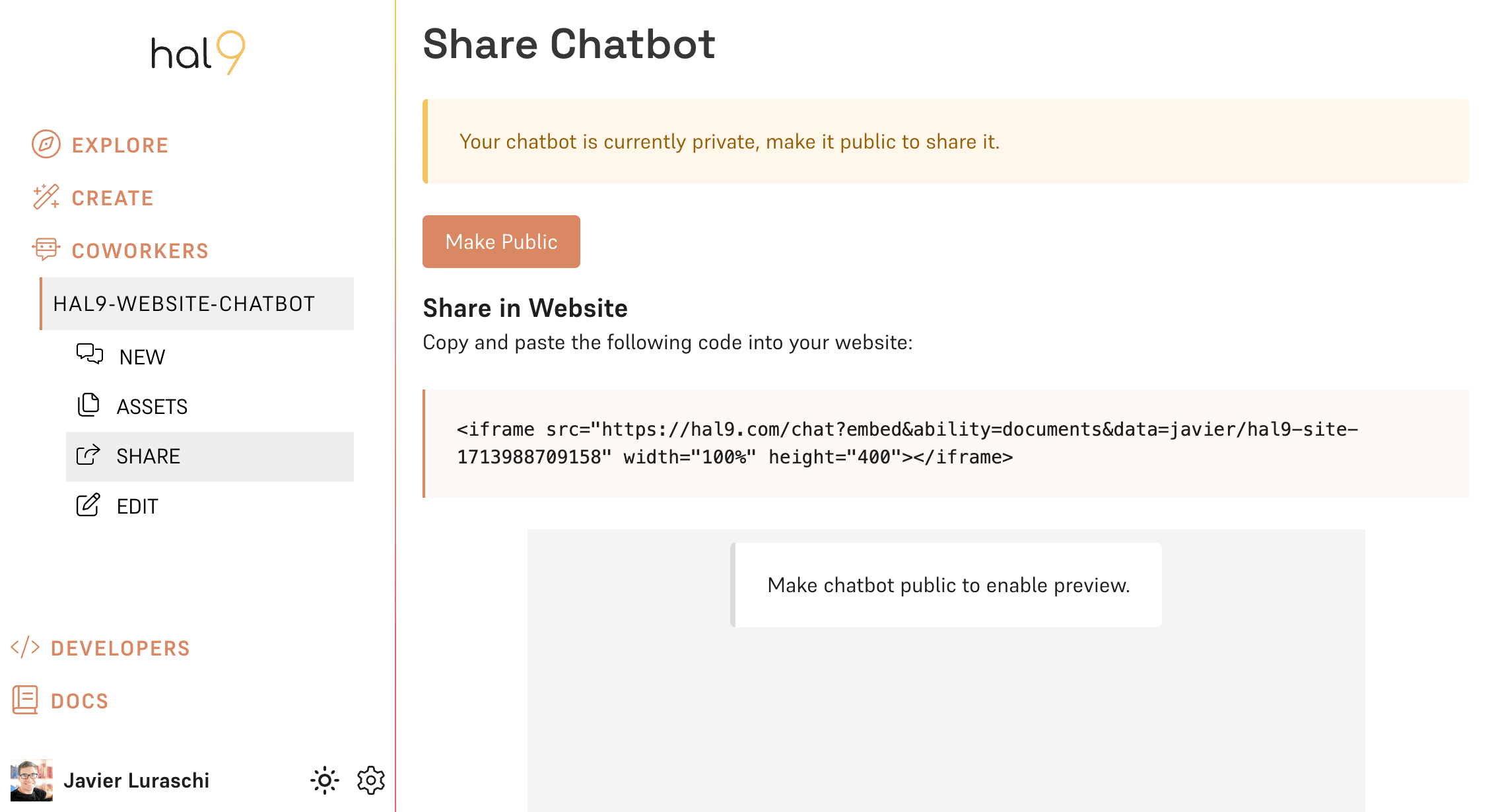The height and width of the screenshot is (812, 1496).
Task: Click the Explore compass icon
Action: click(x=46, y=144)
